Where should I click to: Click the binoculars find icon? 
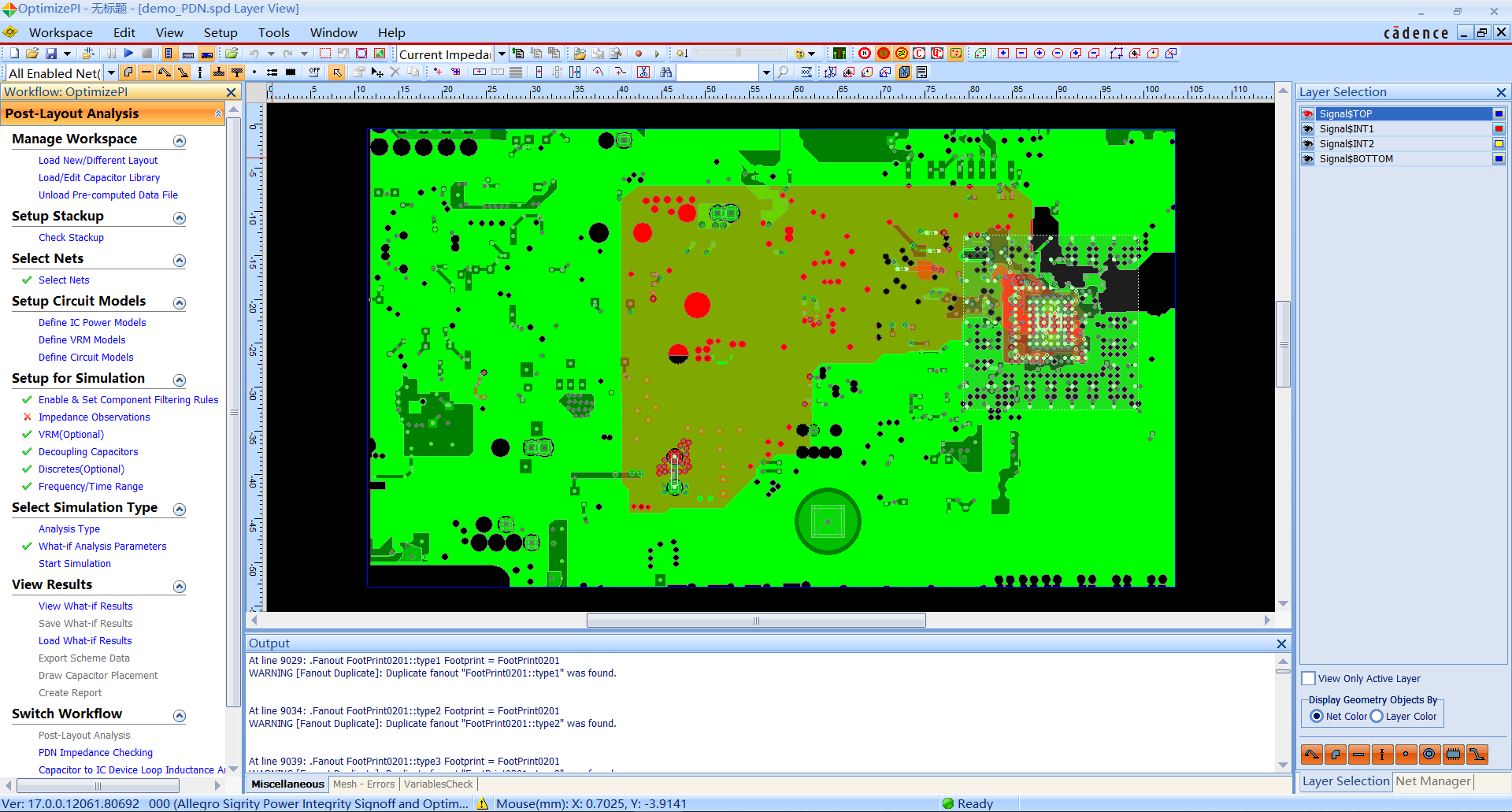[666, 72]
